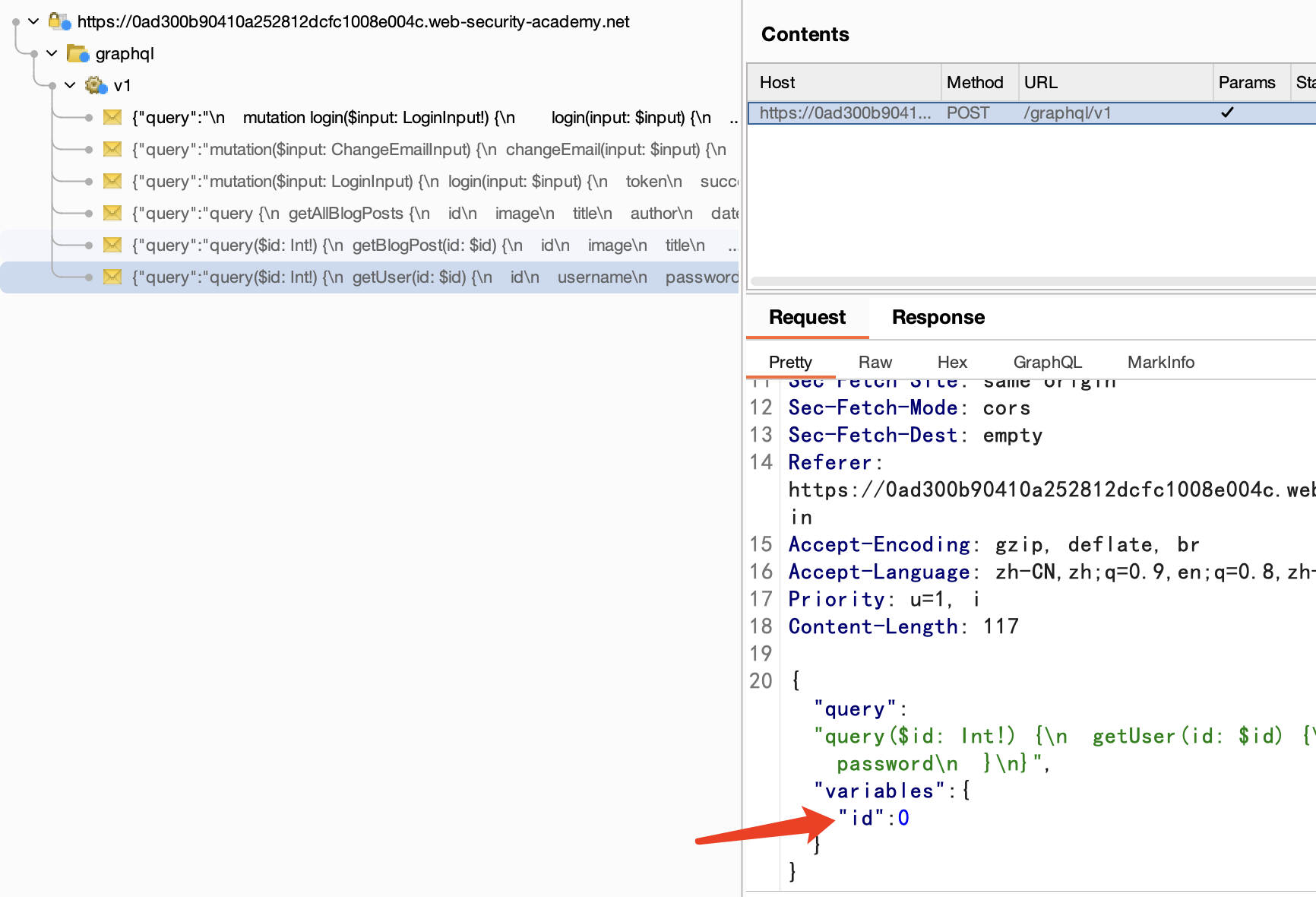Click envelope icon of getBlogPost query

coord(112,245)
